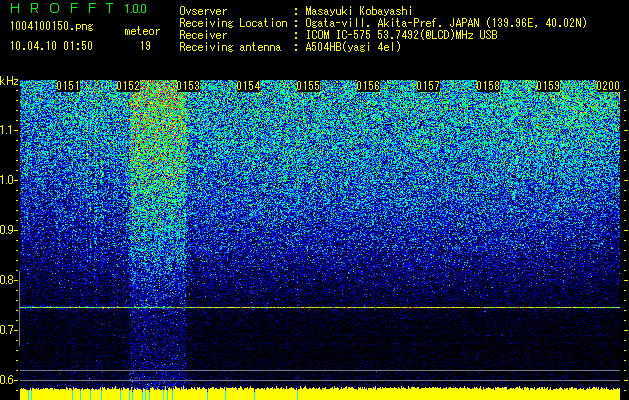Click the meteor count value 19
Screen dimensions: 629x400
(x=145, y=46)
